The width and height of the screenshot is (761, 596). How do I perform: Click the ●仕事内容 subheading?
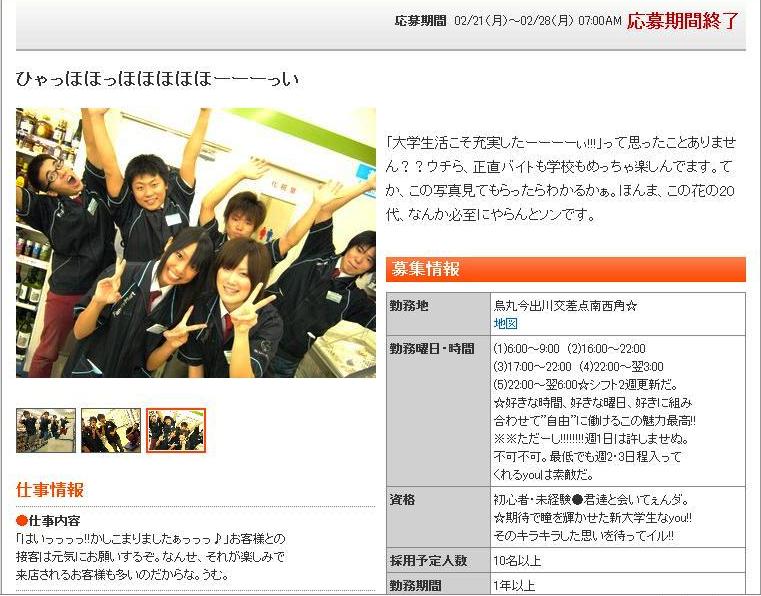point(48,521)
